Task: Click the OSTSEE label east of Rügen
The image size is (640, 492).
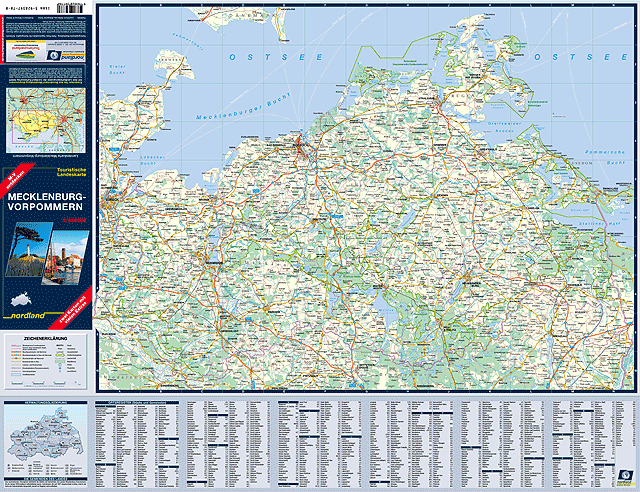Action: 581,57
